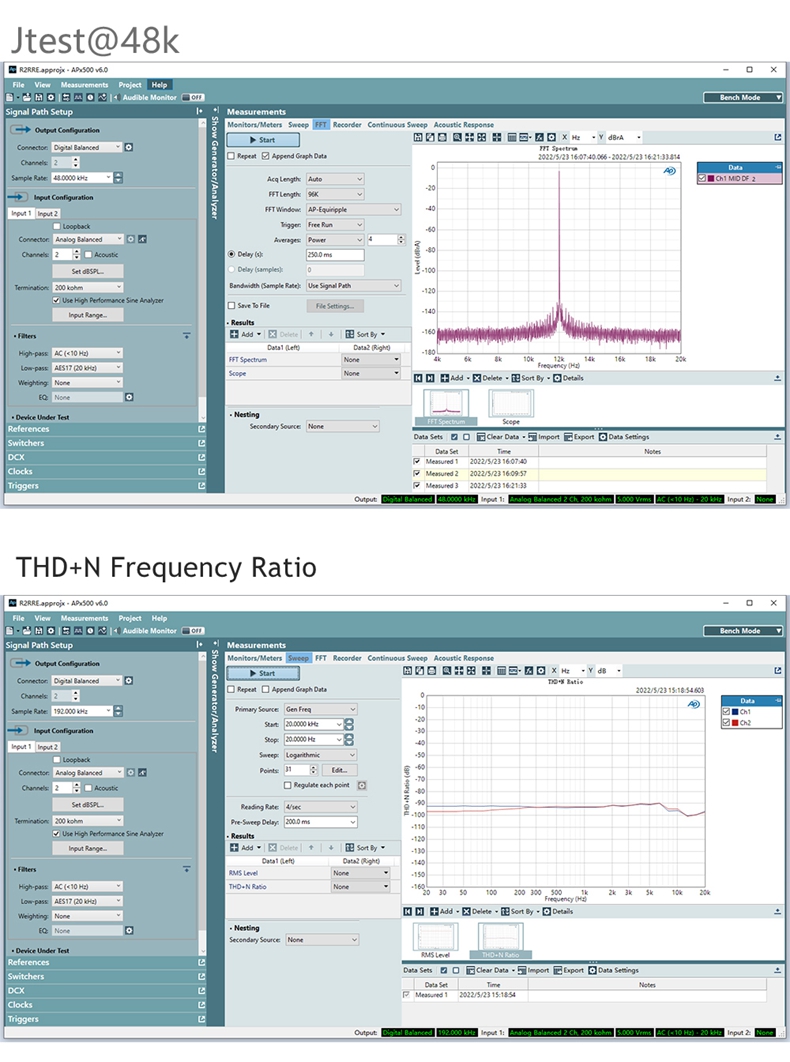Image resolution: width=790 pixels, height=1062 pixels.
Task: Toggle the Regulate each point checkbox
Action: point(287,785)
